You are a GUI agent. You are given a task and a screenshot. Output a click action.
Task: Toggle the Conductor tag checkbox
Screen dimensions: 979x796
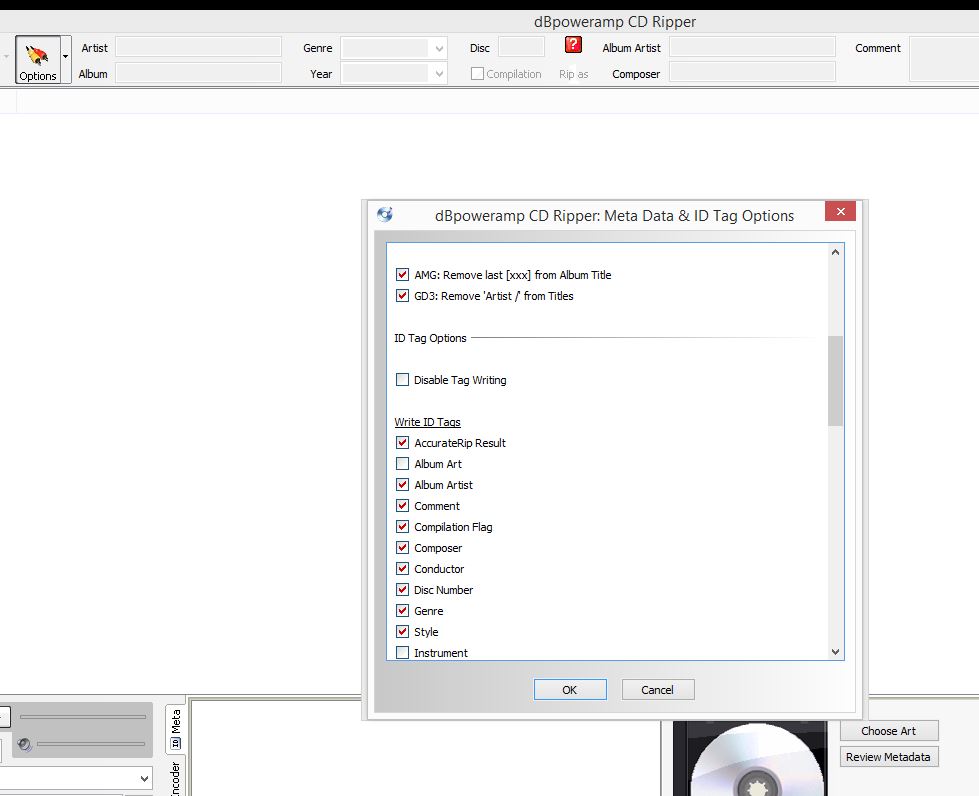point(403,569)
